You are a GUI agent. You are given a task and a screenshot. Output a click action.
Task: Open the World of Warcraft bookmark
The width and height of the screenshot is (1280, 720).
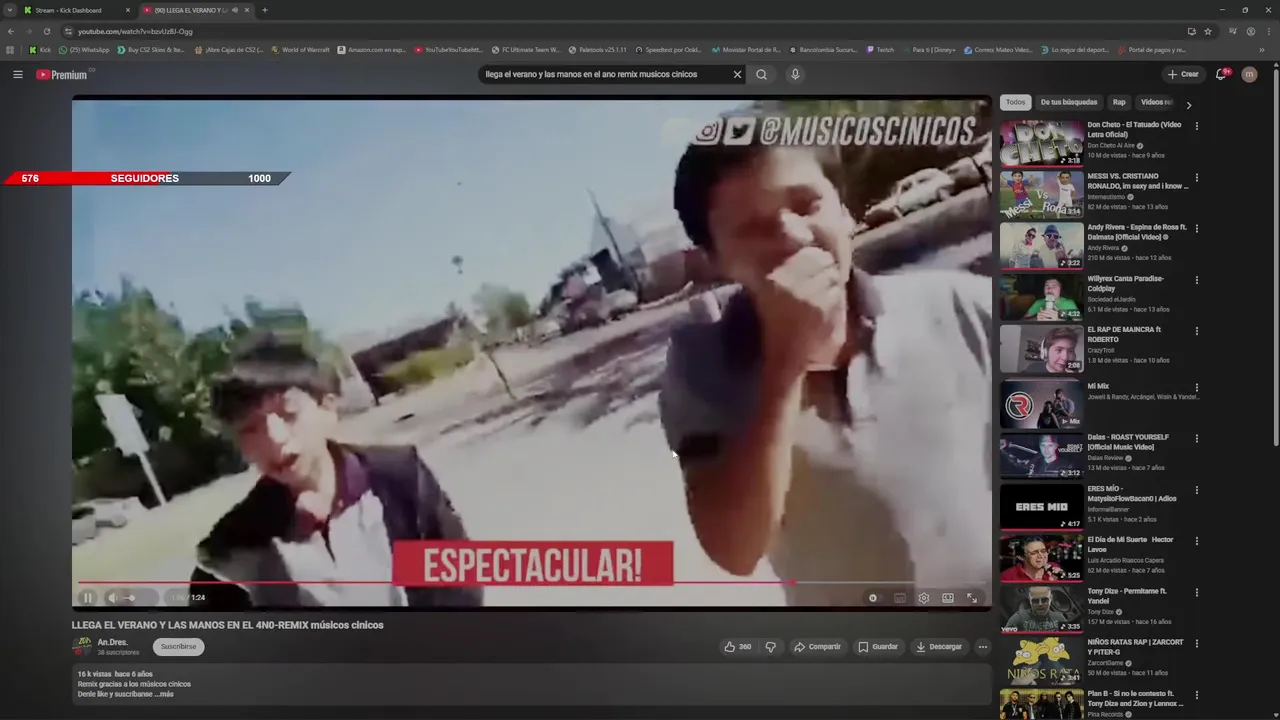click(x=300, y=49)
